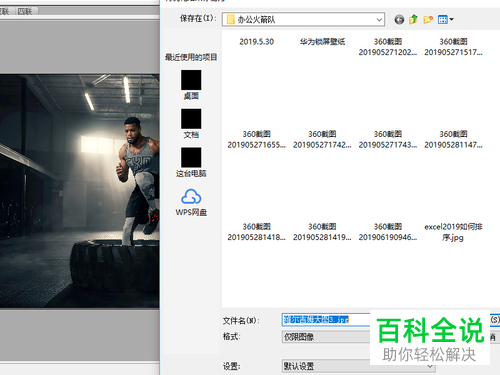Switch to the 四联 tab
Screen dimensions: 500x375
coord(25,11)
